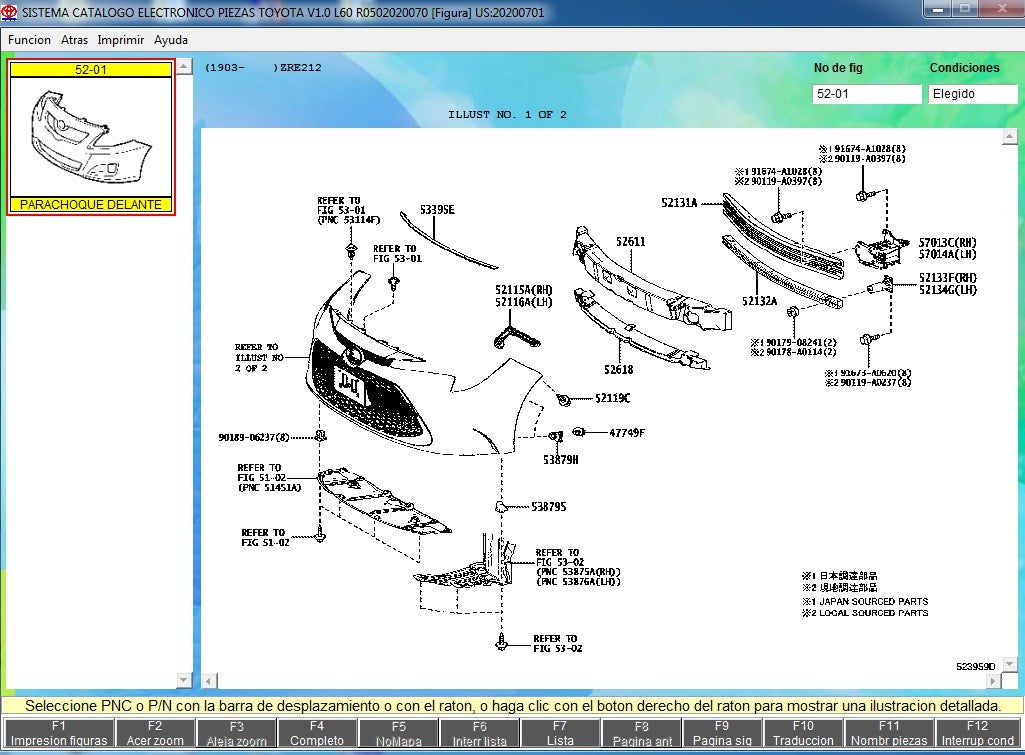Click F12 Interrup cond button
This screenshot has width=1025, height=755.
pyautogui.click(x=977, y=733)
